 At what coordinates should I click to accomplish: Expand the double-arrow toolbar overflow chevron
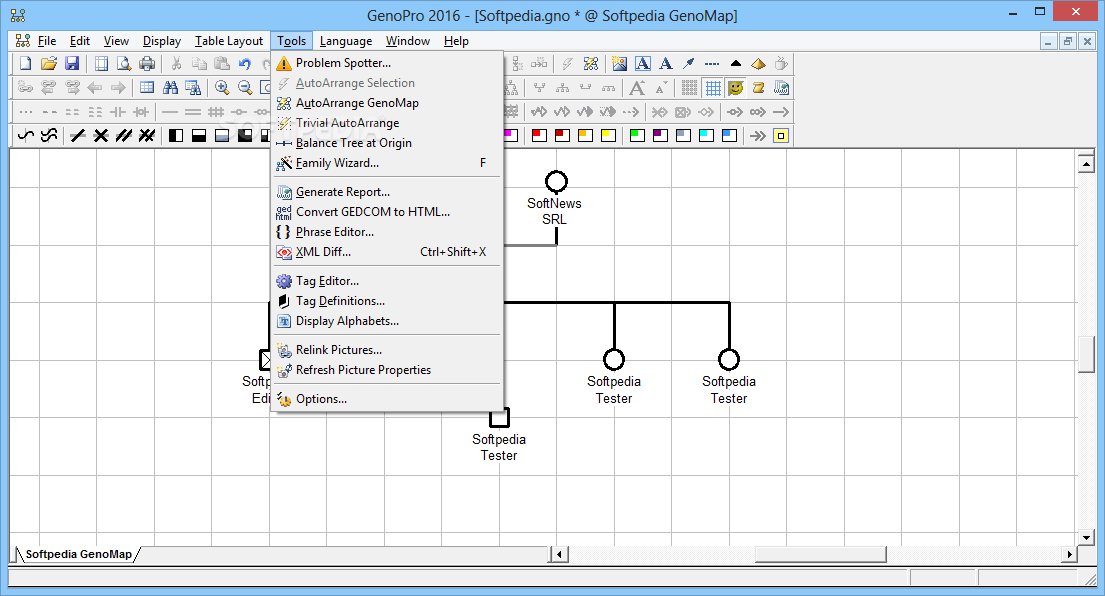(758, 135)
